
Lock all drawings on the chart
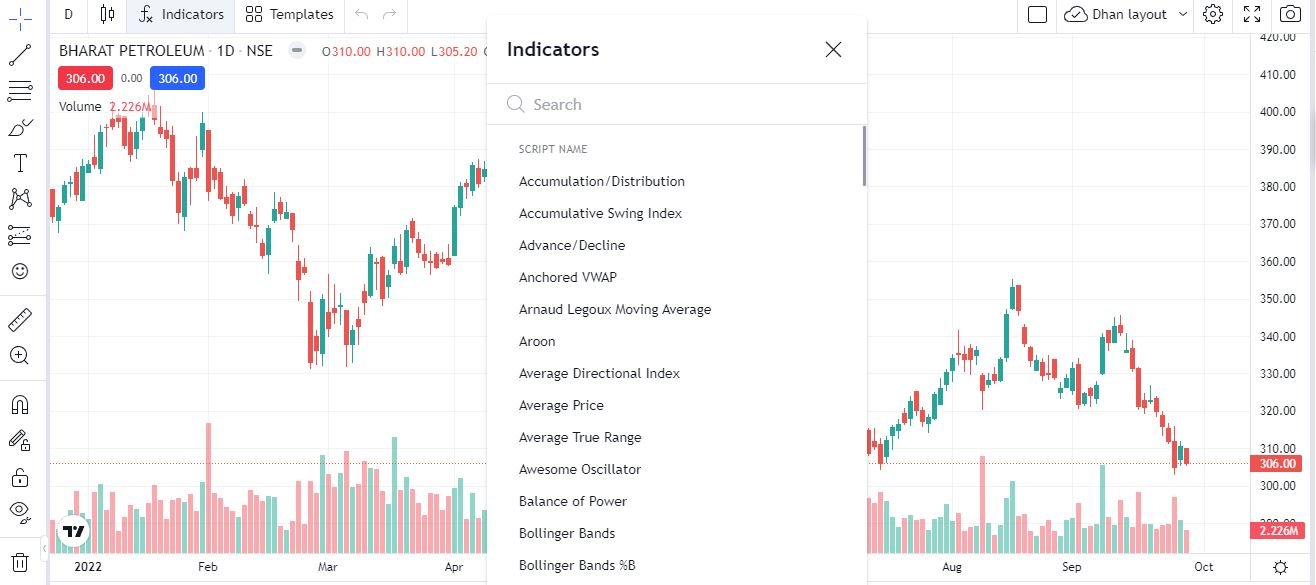click(x=20, y=476)
